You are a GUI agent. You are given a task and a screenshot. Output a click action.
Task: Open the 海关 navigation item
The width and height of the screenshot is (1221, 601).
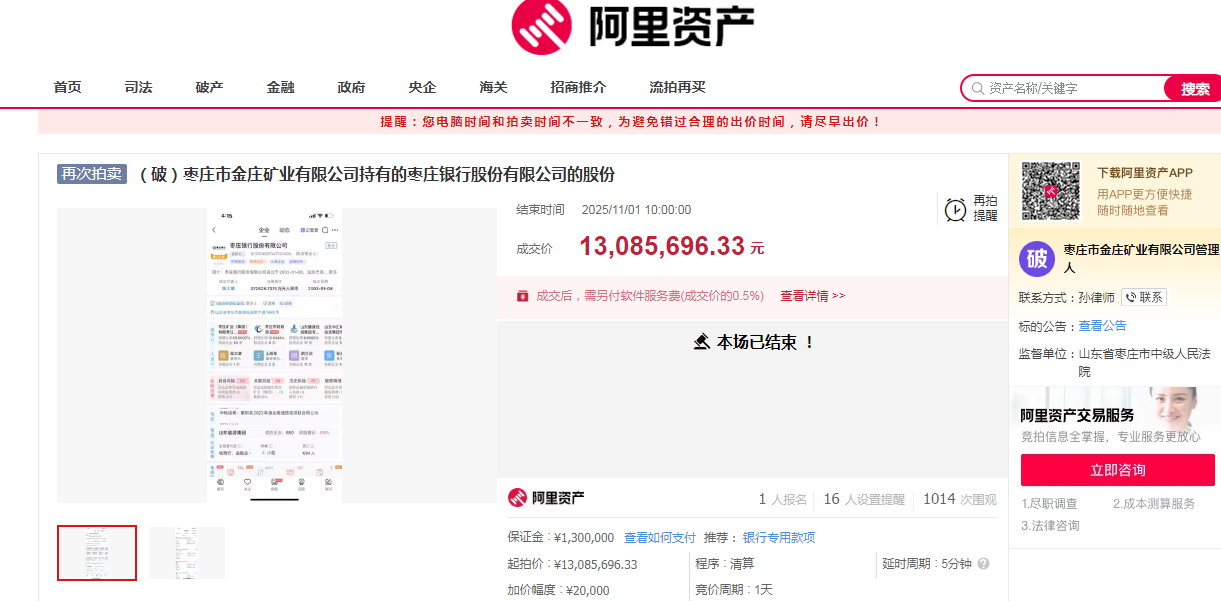[494, 87]
